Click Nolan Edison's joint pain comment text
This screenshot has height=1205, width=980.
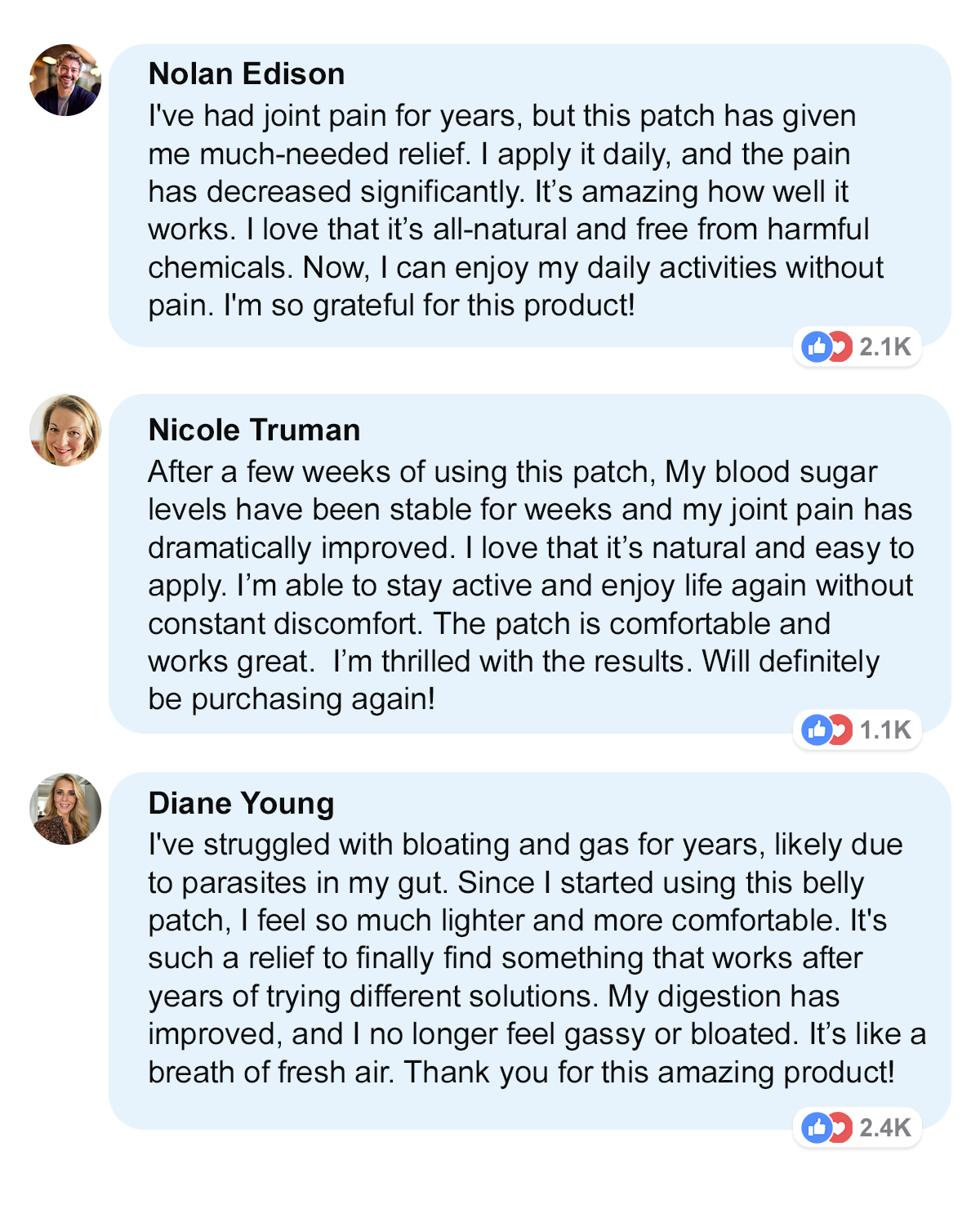tap(506, 211)
